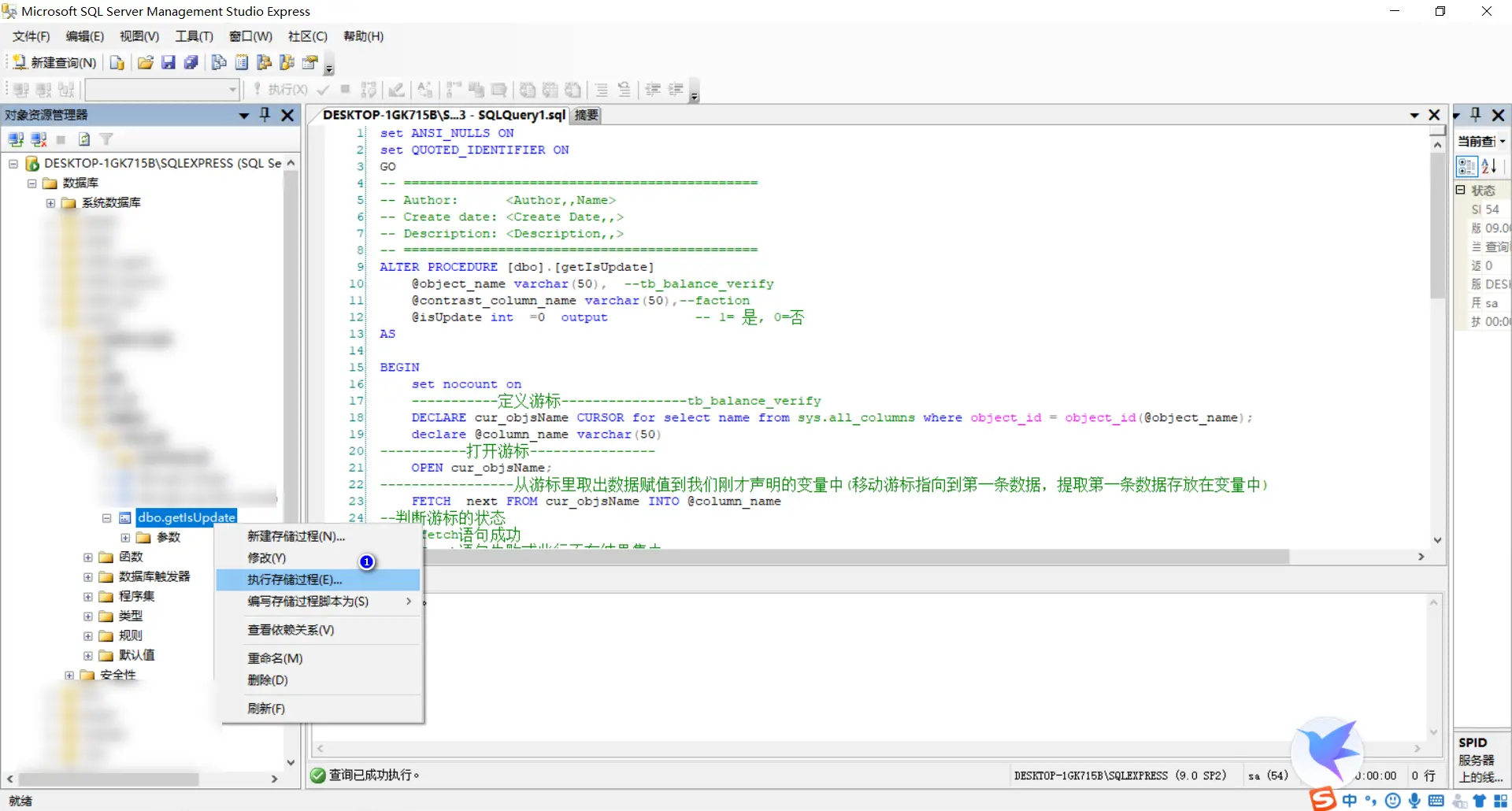The width and height of the screenshot is (1512, 811).
Task: Click the Object Explorer toolbar icon
Action: [265, 62]
